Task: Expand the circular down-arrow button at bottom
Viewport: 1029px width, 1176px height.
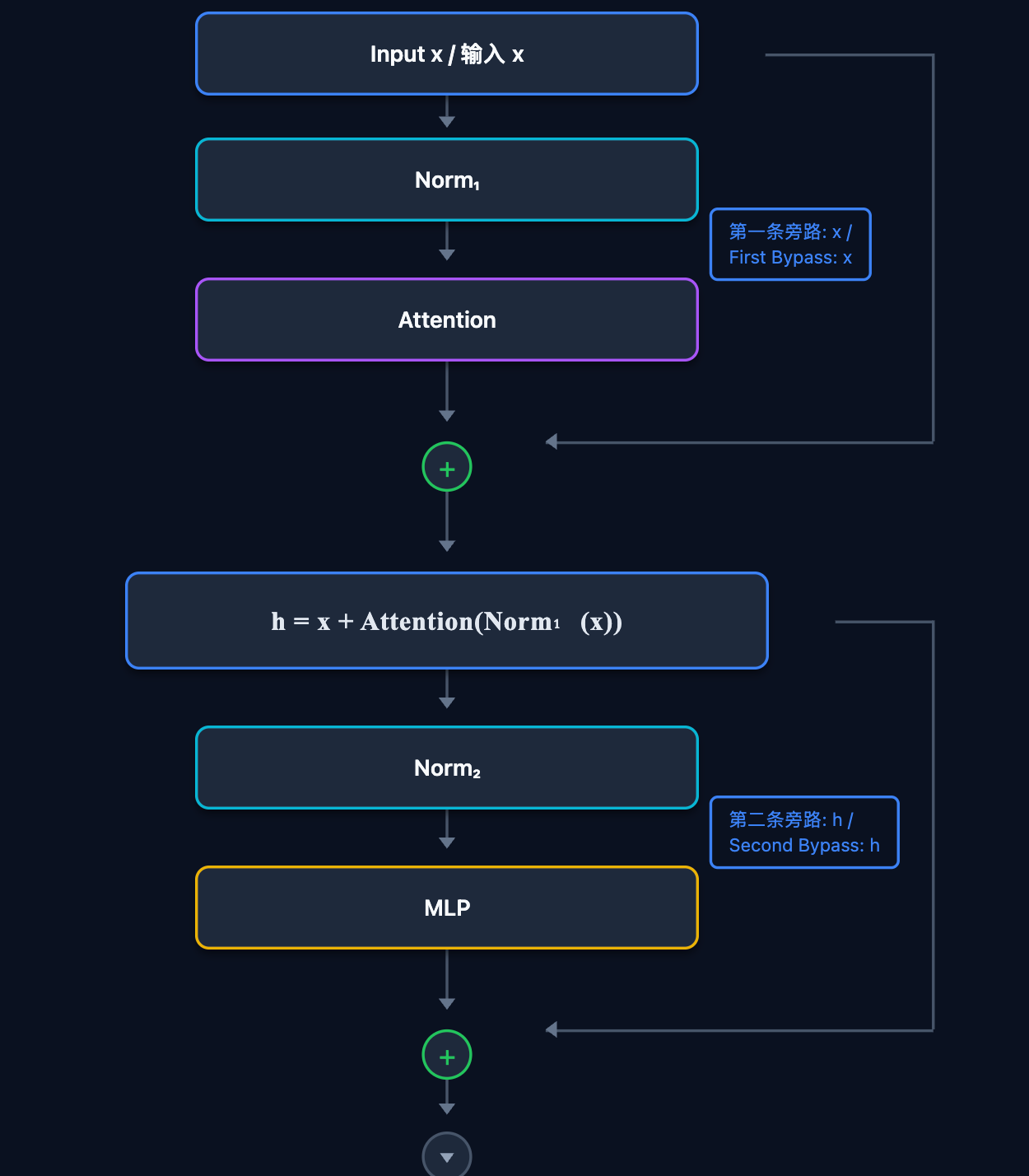Action: tap(447, 1155)
